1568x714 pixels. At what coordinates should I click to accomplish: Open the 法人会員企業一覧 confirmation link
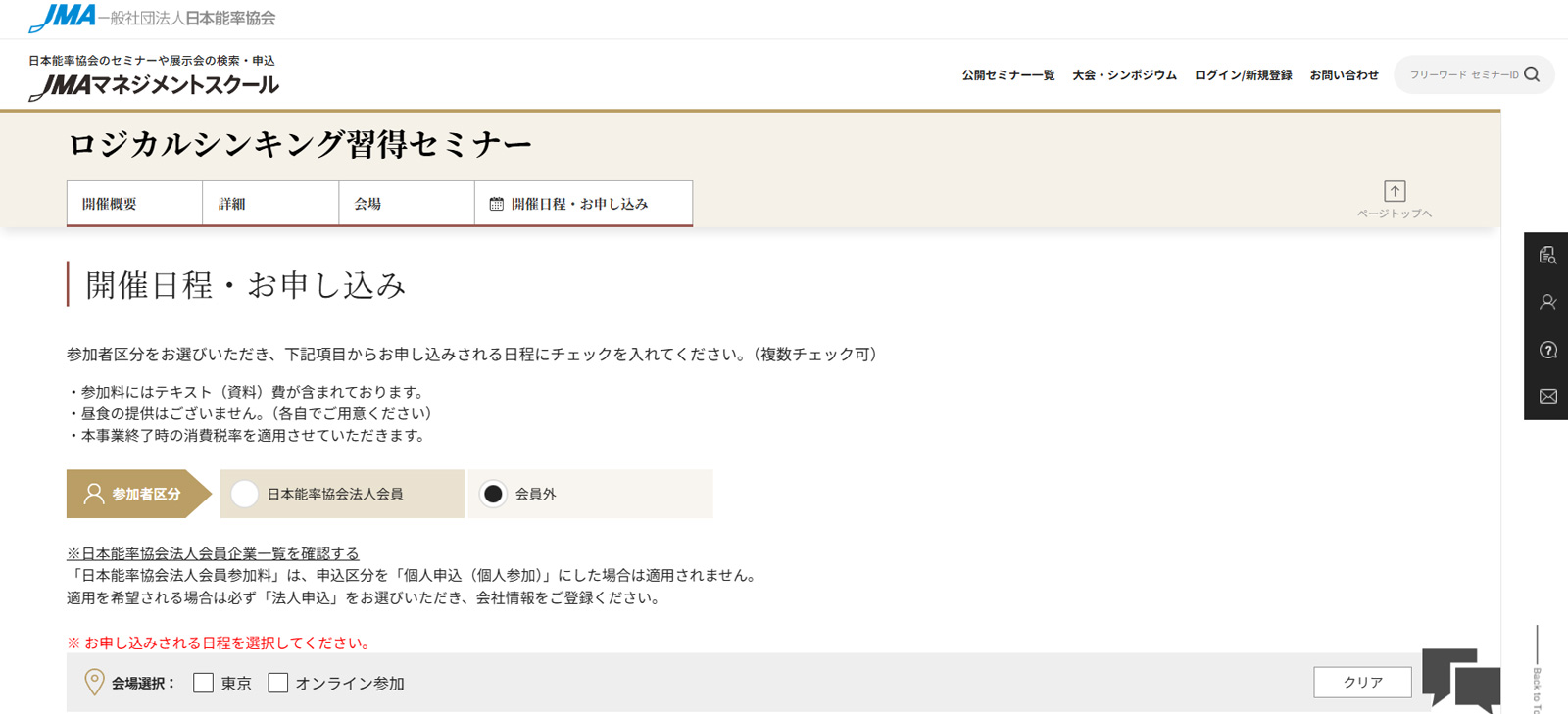pos(211,553)
